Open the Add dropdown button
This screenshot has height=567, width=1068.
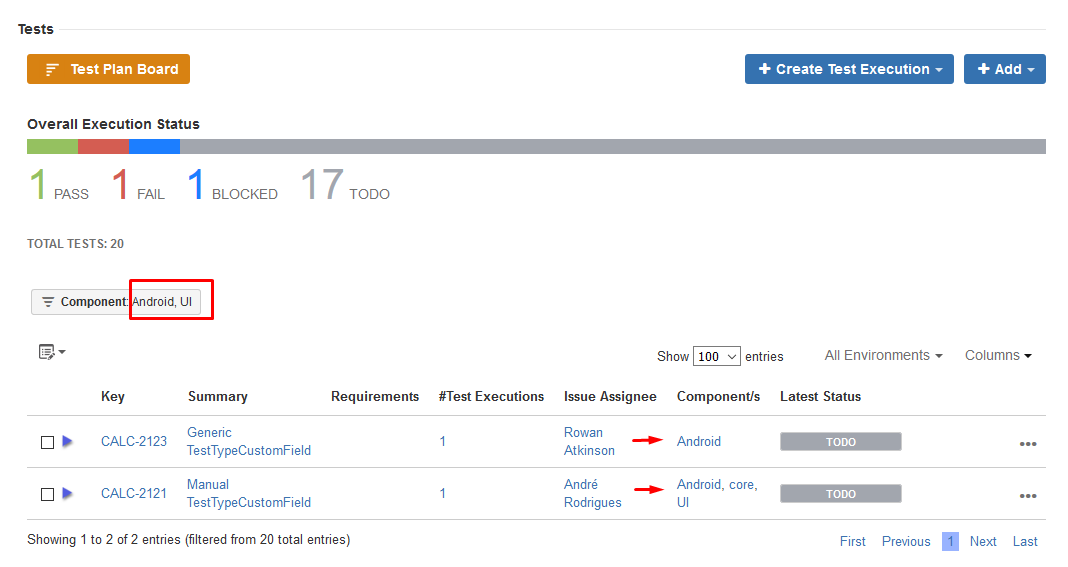1004,69
